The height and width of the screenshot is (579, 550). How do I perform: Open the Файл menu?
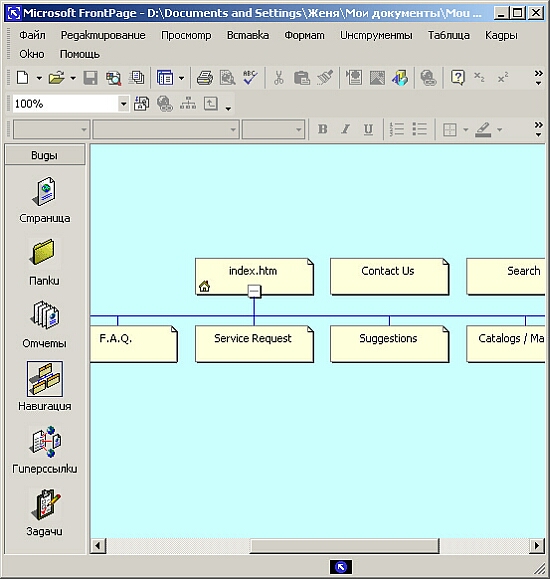pyautogui.click(x=33, y=35)
